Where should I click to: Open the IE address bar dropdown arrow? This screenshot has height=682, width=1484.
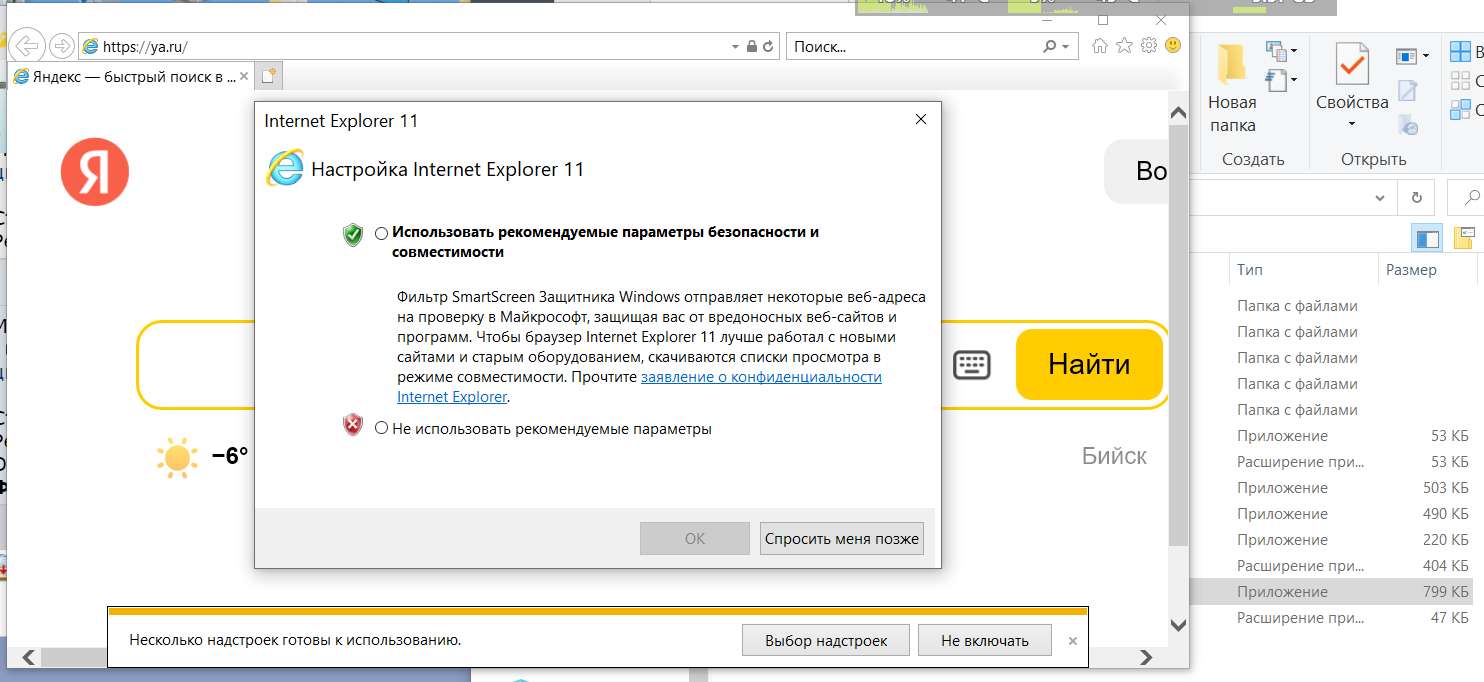pyautogui.click(x=736, y=46)
